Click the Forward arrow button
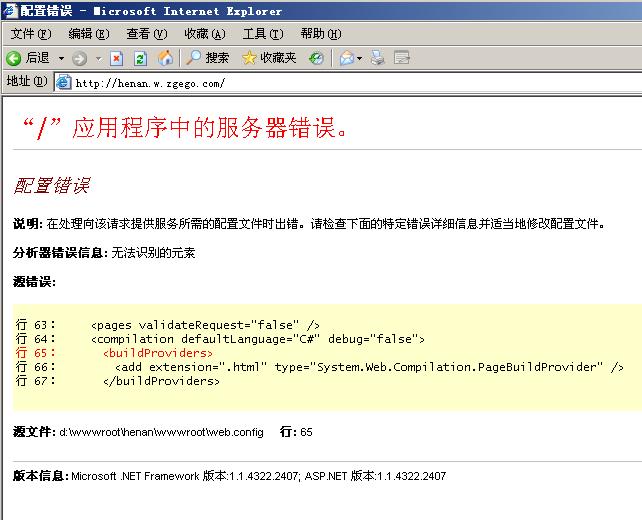This screenshot has width=642, height=520. pos(80,58)
